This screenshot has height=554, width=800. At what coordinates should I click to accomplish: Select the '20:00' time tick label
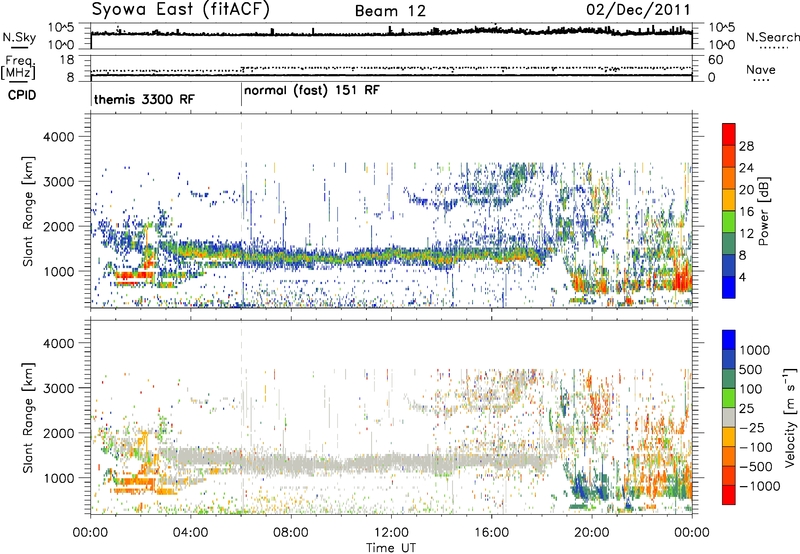pyautogui.click(x=592, y=533)
